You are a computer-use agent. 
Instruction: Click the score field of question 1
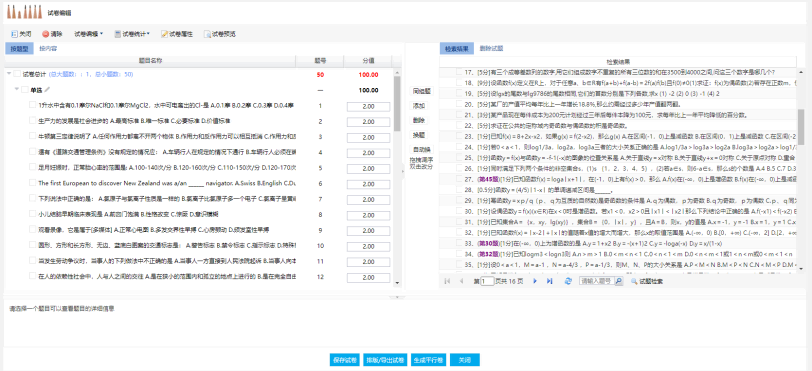tap(366, 106)
